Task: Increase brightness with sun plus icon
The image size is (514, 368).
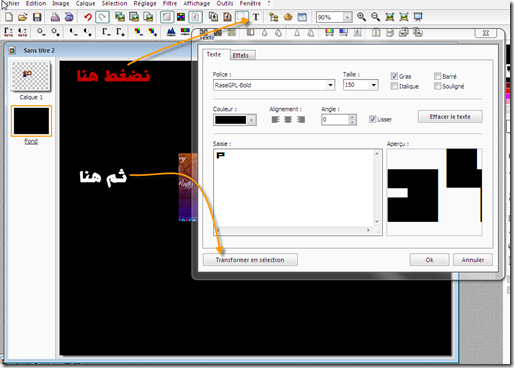Action: click(x=55, y=32)
